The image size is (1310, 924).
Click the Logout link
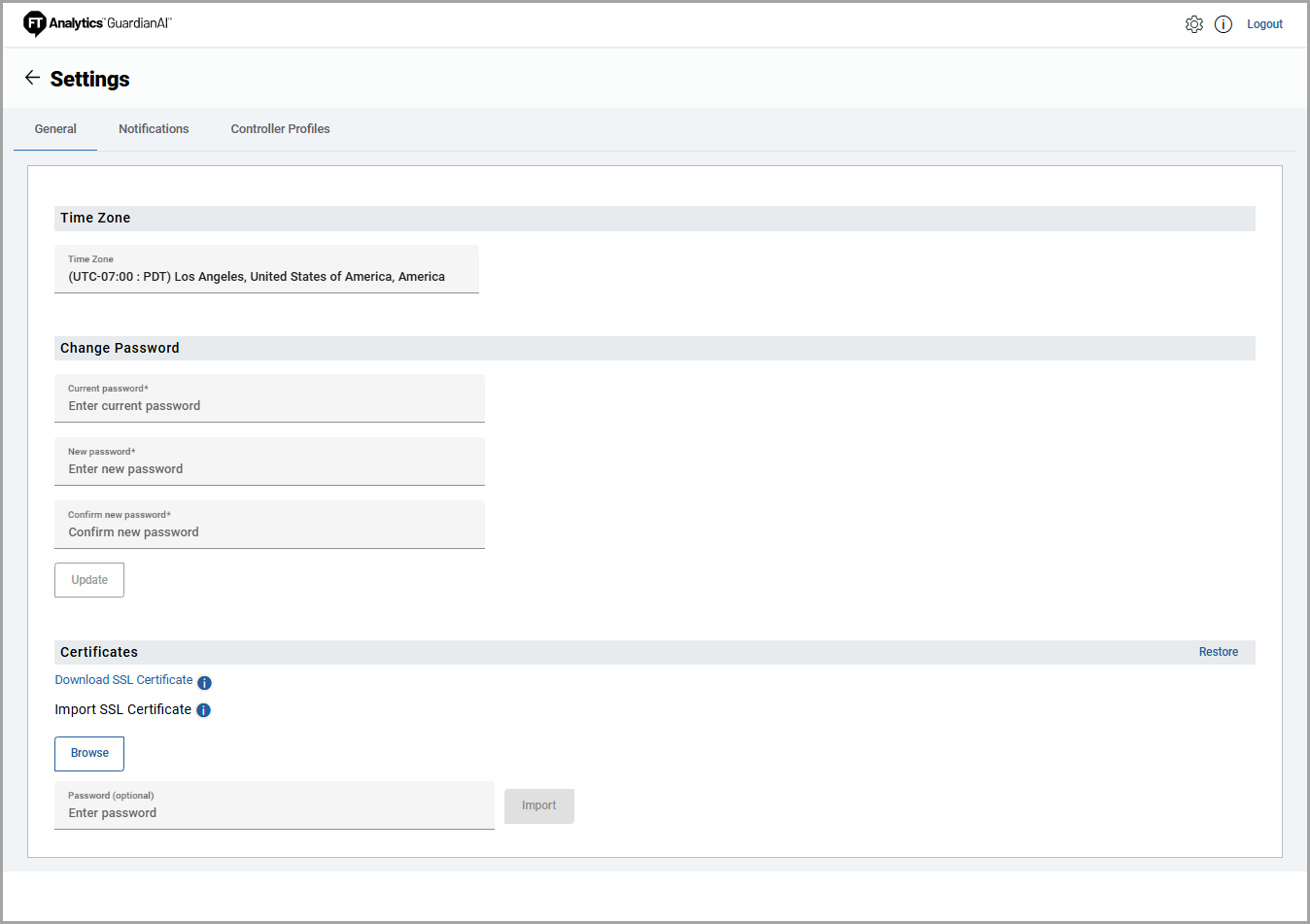1264,24
